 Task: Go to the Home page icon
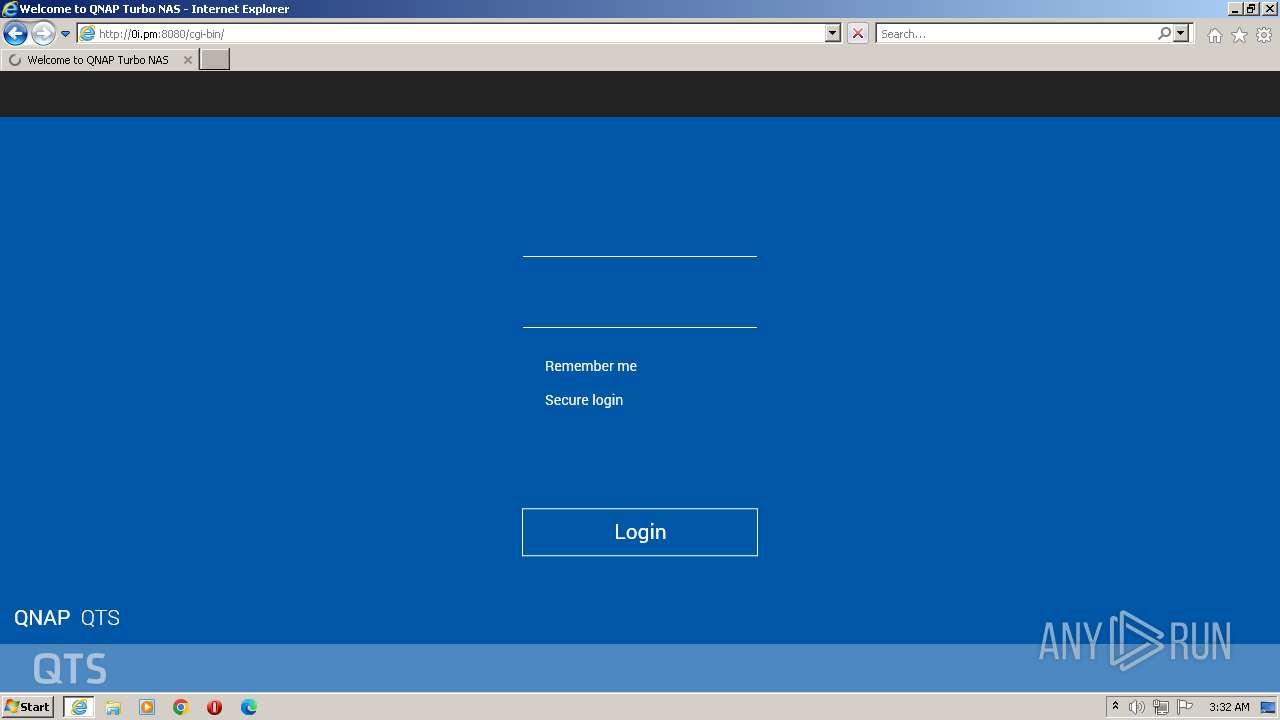click(1214, 35)
